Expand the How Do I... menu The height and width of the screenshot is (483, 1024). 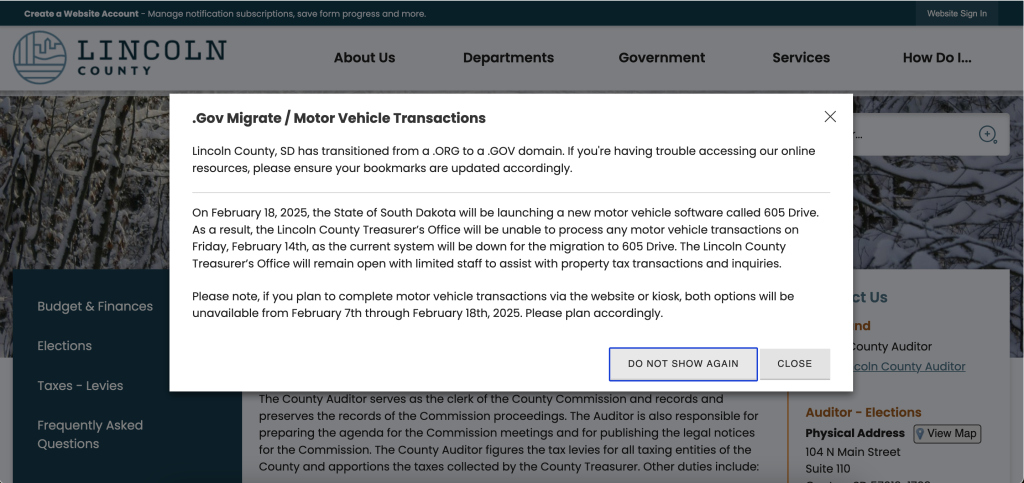(937, 58)
